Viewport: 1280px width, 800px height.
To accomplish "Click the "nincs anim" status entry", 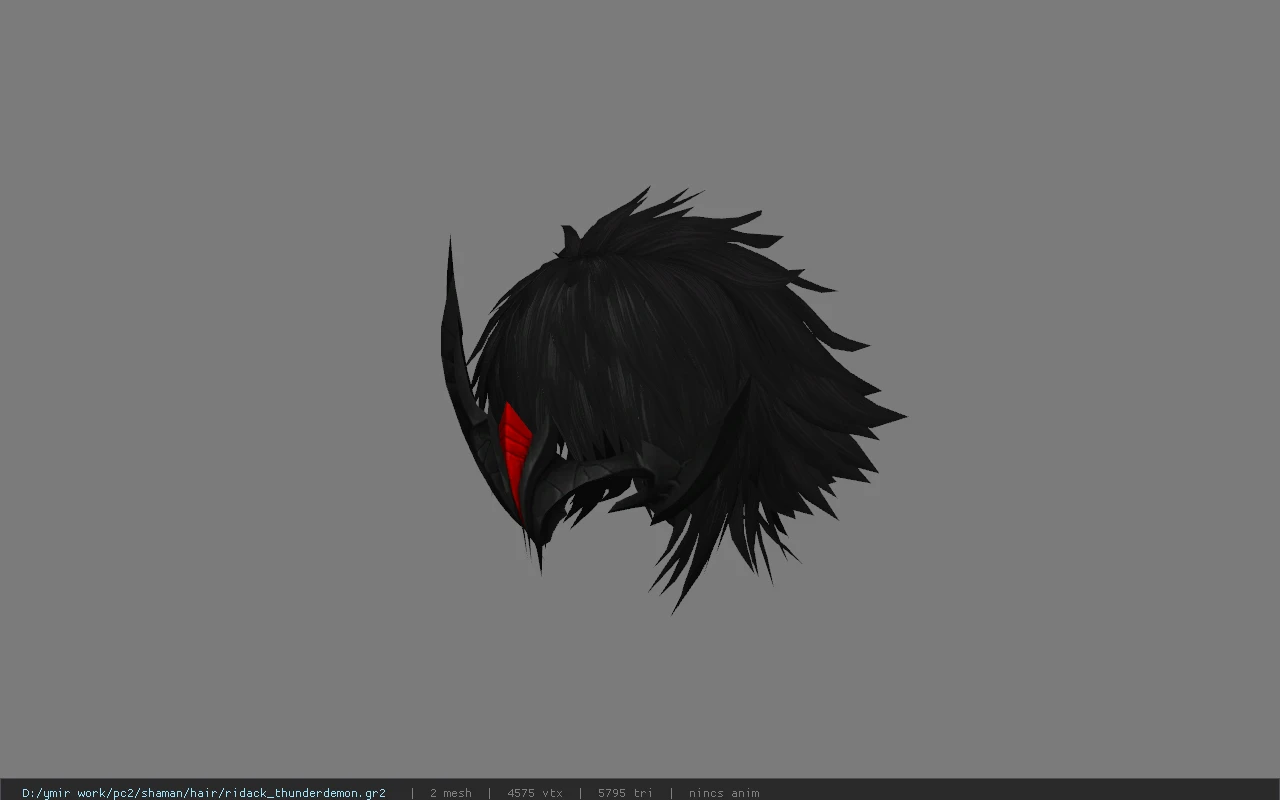I will [724, 793].
